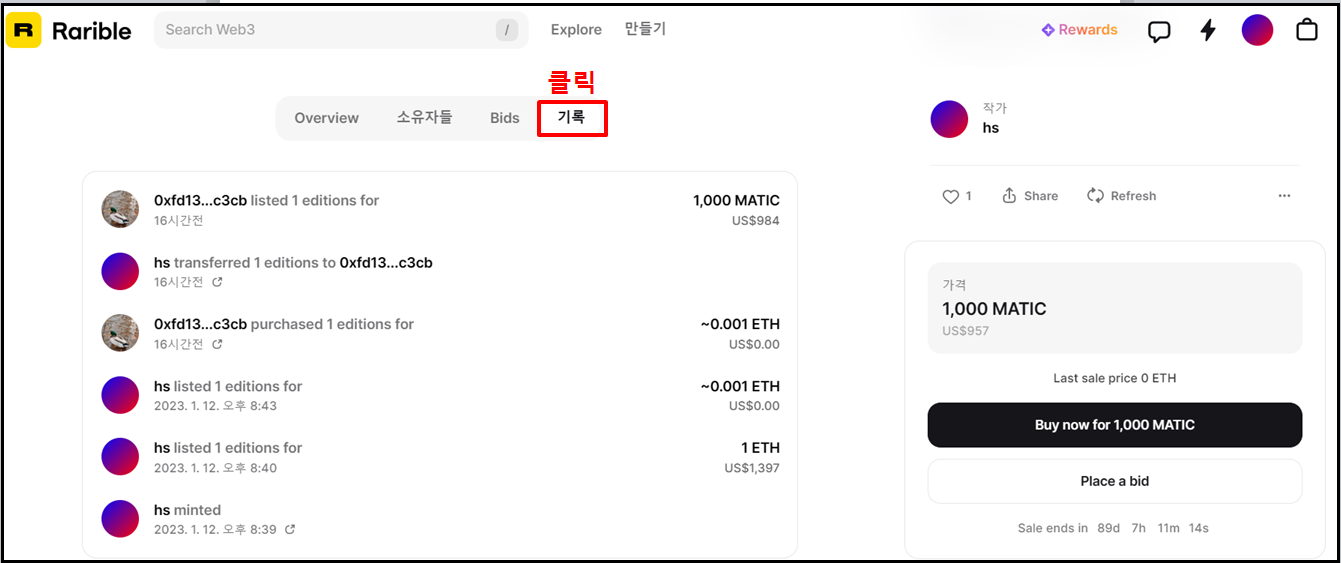Open the Explore menu item
Screen dimensions: 1341x563
coord(576,30)
